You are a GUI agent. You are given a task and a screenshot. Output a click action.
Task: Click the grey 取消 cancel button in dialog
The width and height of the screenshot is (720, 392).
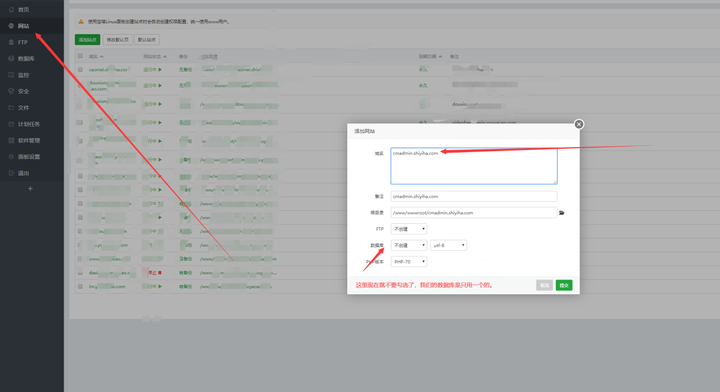[544, 285]
